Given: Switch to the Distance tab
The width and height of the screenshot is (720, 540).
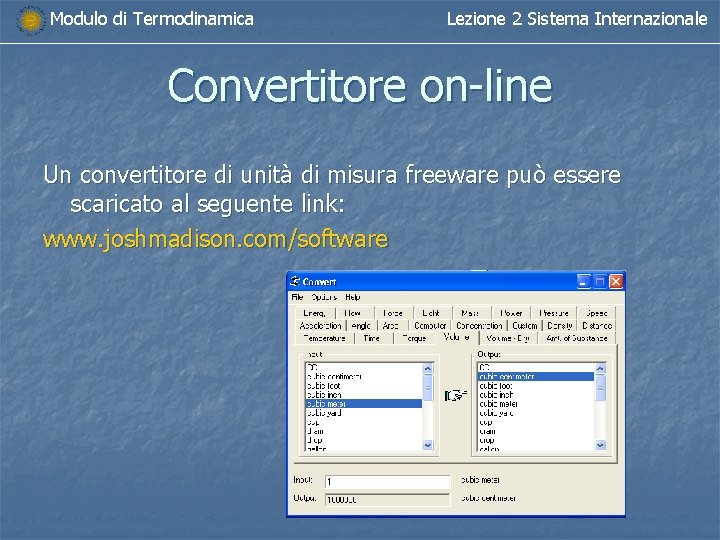Looking at the screenshot, I should pyautogui.click(x=596, y=326).
